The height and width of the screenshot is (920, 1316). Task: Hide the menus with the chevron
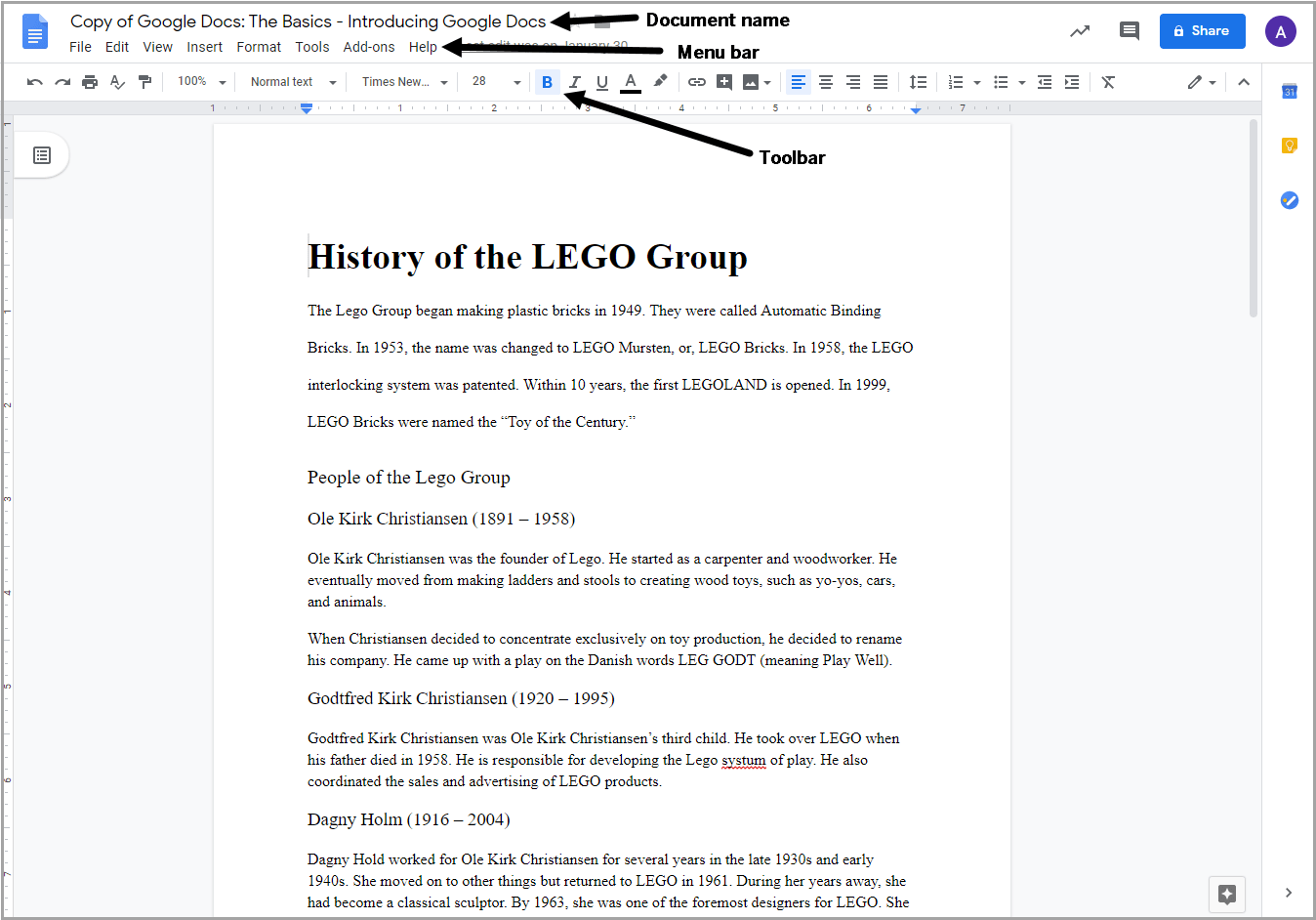[x=1244, y=82]
